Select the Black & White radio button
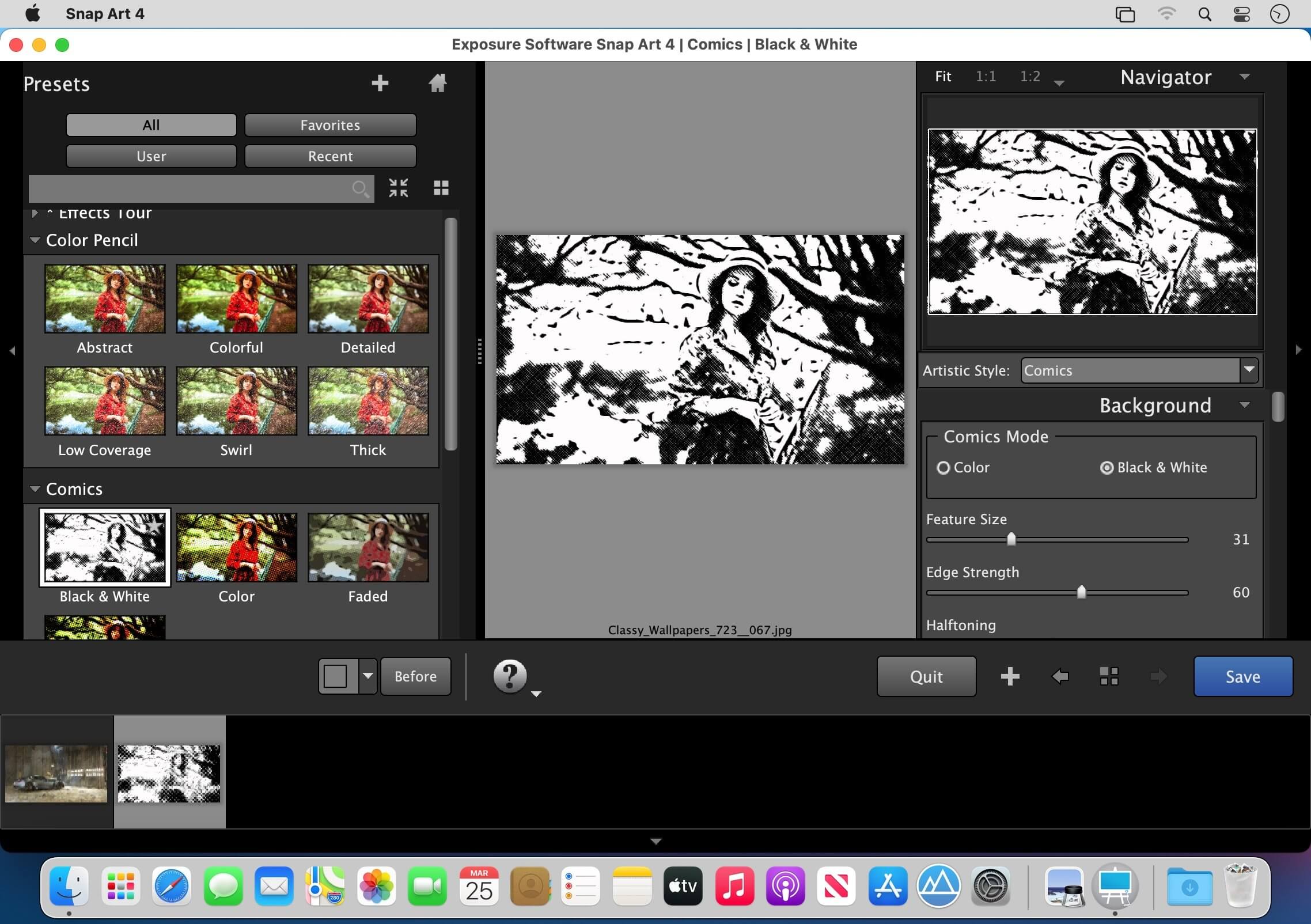This screenshot has height=924, width=1311. tap(1107, 468)
